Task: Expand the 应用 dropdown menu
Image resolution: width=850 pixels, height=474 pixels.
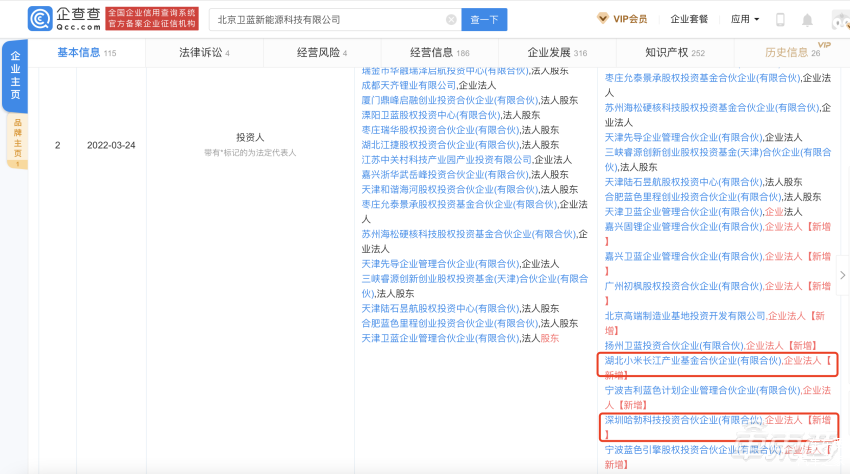Action: pyautogui.click(x=745, y=19)
